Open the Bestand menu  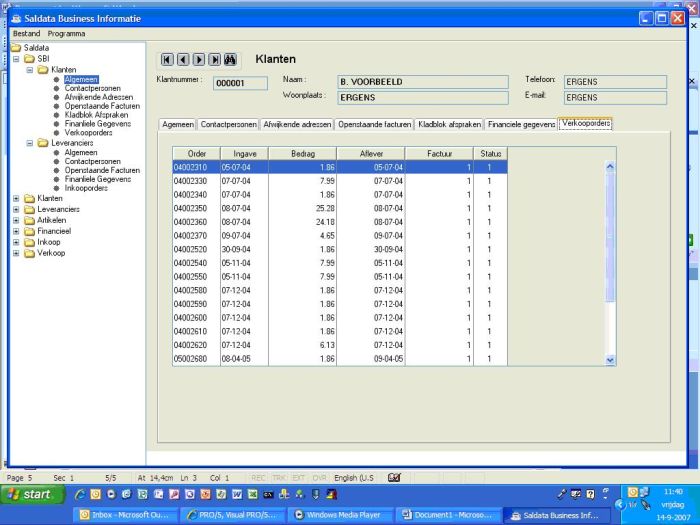[x=26, y=33]
